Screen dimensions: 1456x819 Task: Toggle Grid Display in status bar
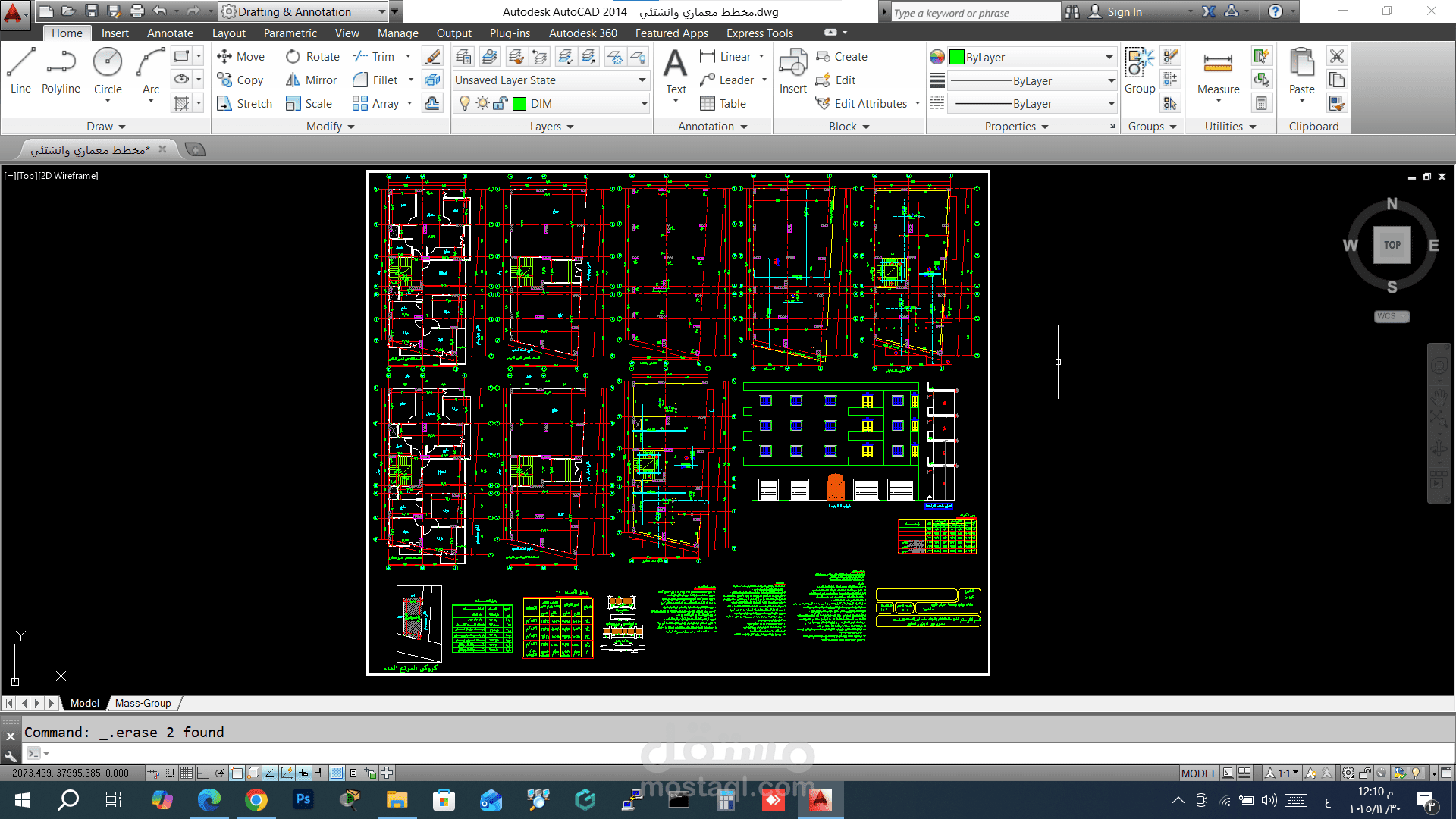point(186,773)
